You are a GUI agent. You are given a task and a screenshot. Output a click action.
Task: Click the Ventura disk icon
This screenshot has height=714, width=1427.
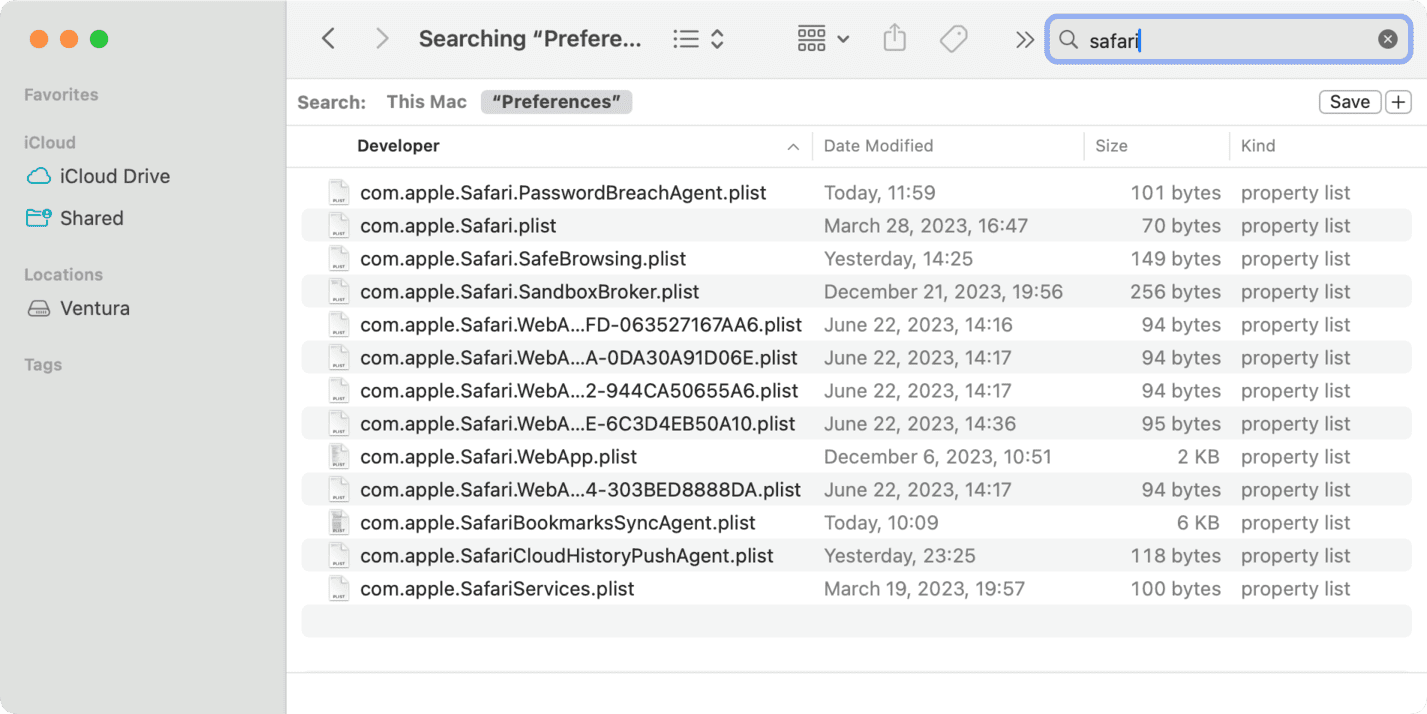click(39, 308)
